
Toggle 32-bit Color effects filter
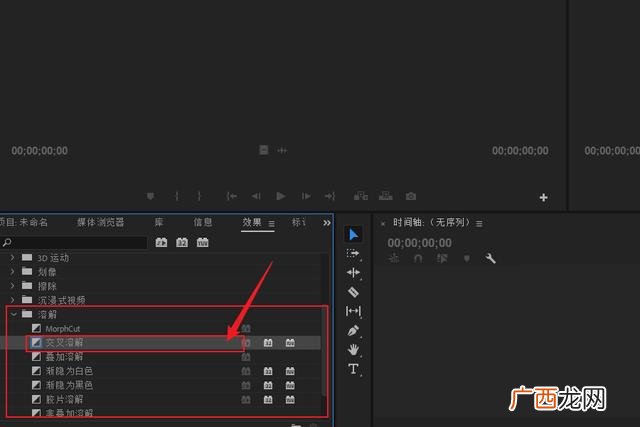click(182, 242)
